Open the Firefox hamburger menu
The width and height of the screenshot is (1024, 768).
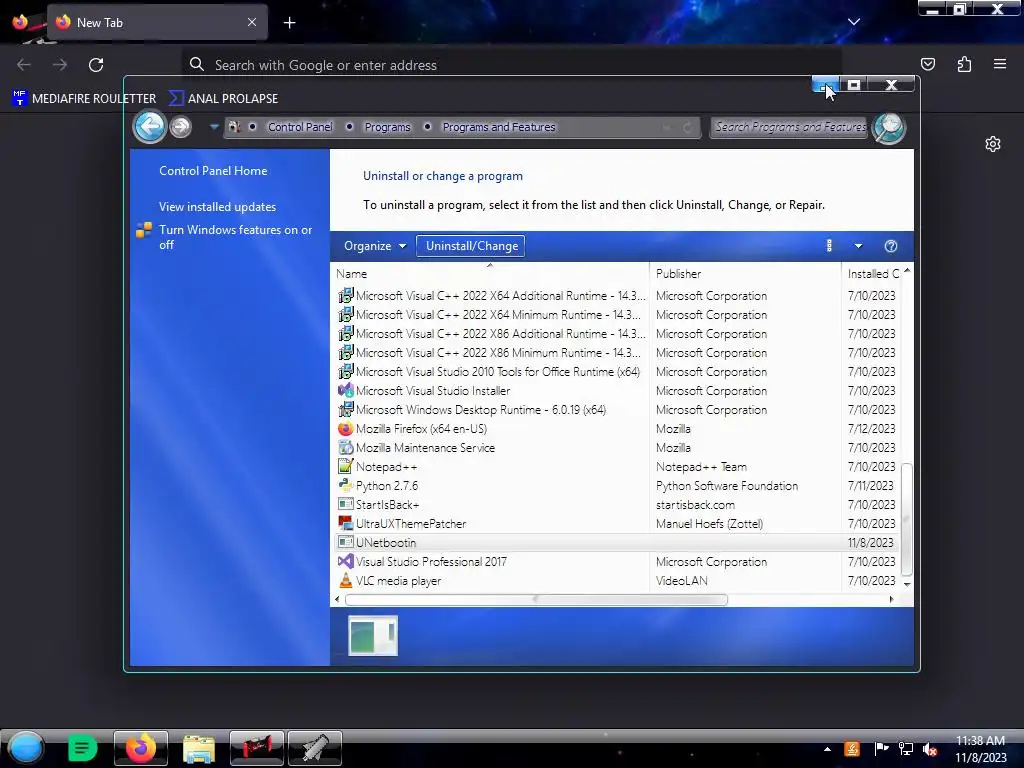(x=1000, y=64)
